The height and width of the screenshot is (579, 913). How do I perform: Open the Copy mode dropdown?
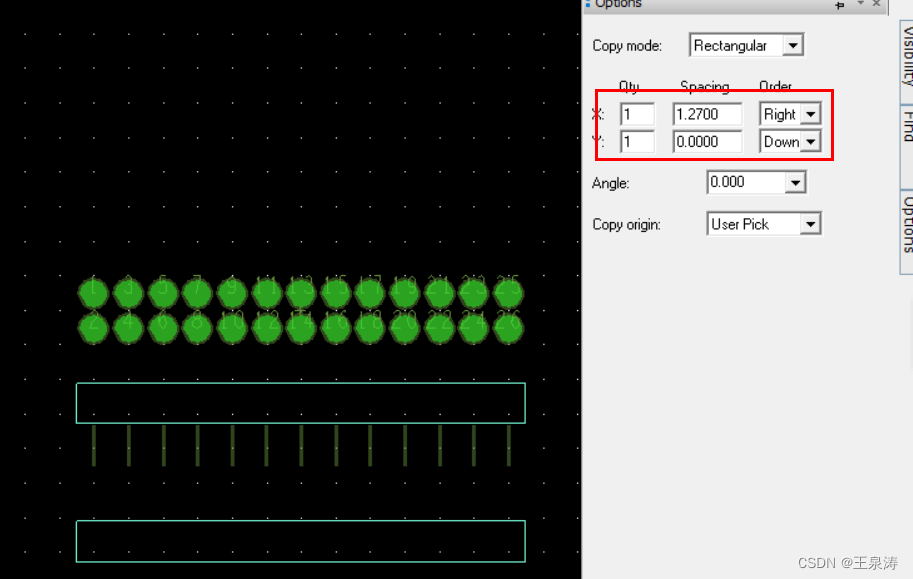tap(793, 46)
